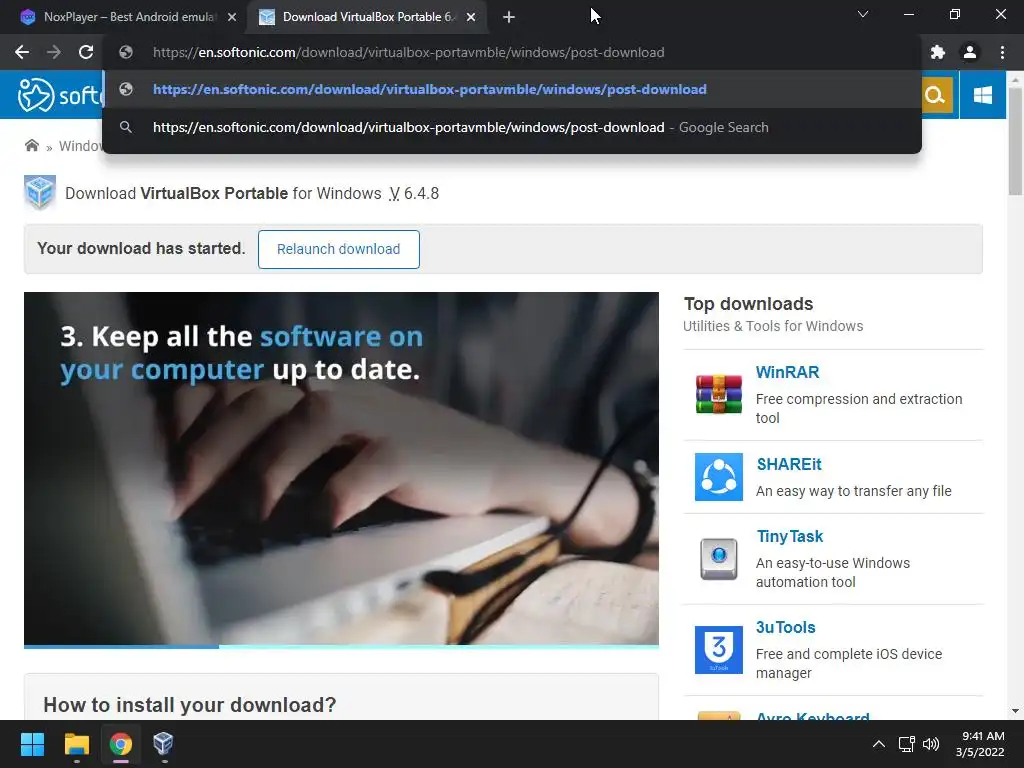Close the Download VirtualBox Portable tab
Image resolution: width=1024 pixels, height=768 pixels.
tap(471, 17)
